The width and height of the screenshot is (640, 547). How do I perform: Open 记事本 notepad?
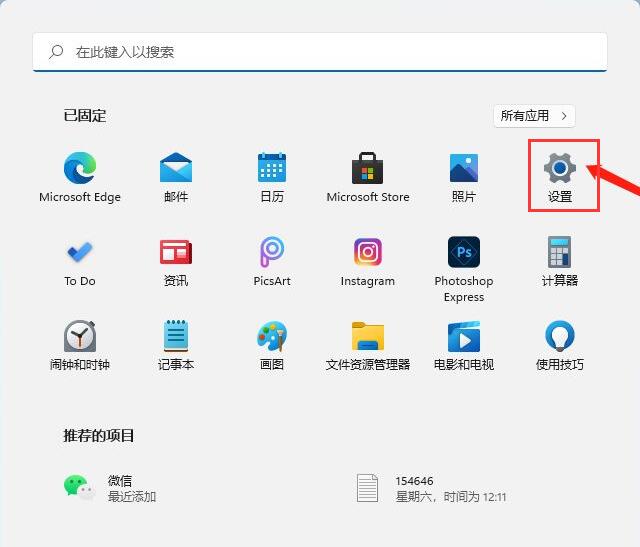click(176, 345)
